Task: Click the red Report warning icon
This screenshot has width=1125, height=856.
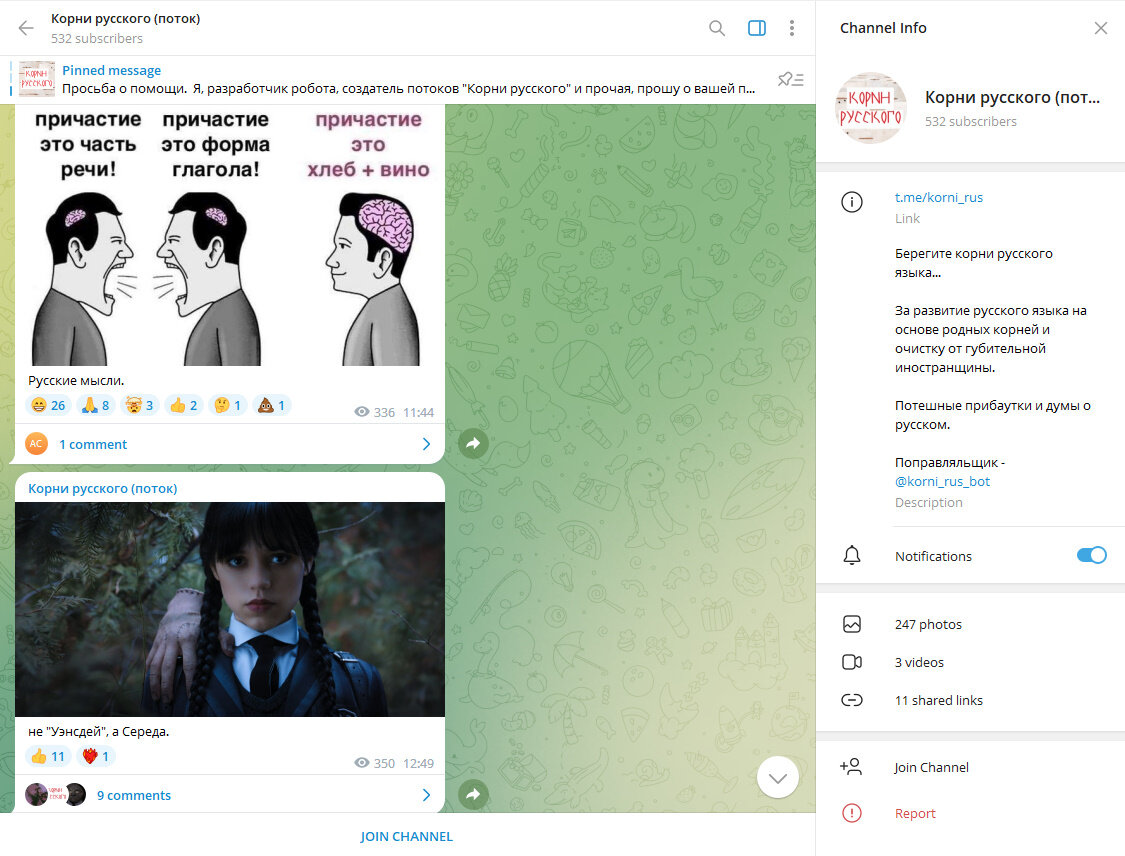Action: coord(852,813)
